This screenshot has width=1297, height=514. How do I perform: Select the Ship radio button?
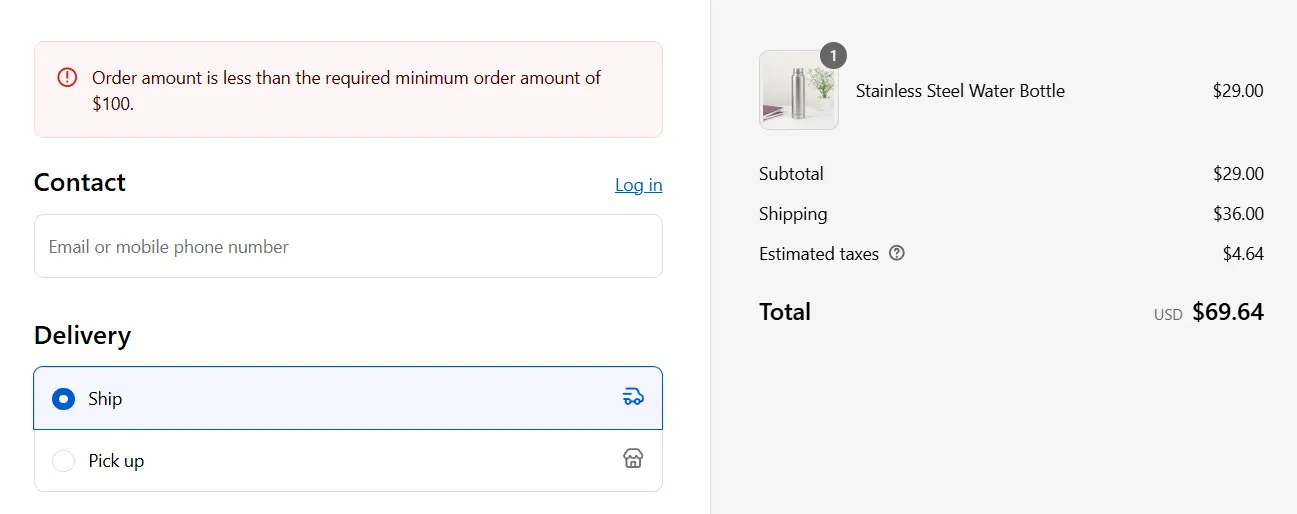pyautogui.click(x=64, y=399)
